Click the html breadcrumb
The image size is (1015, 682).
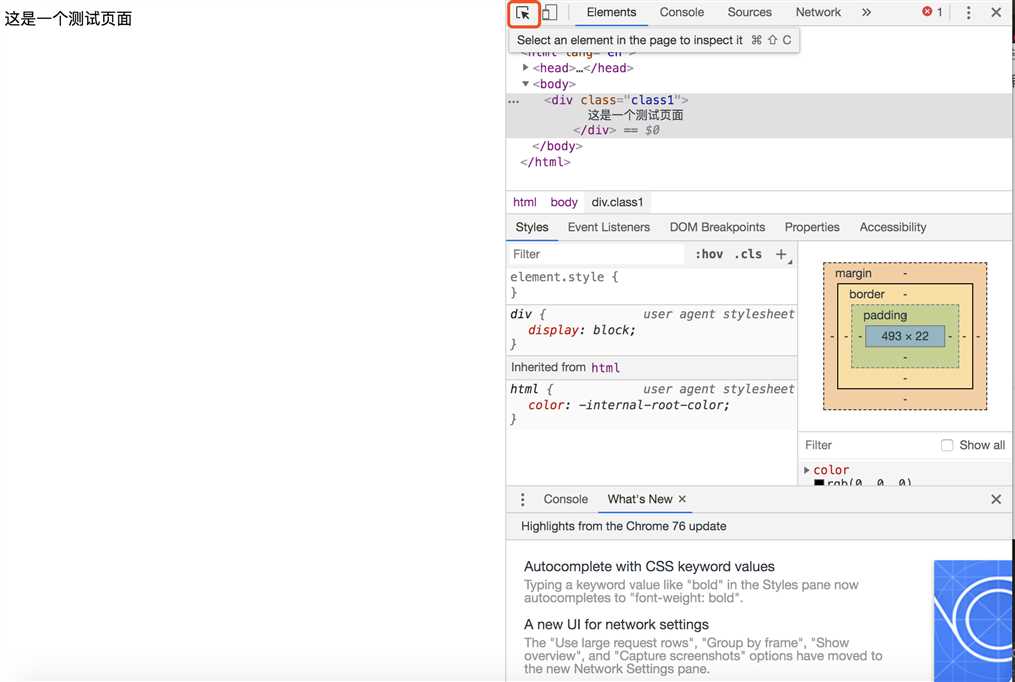coord(524,202)
